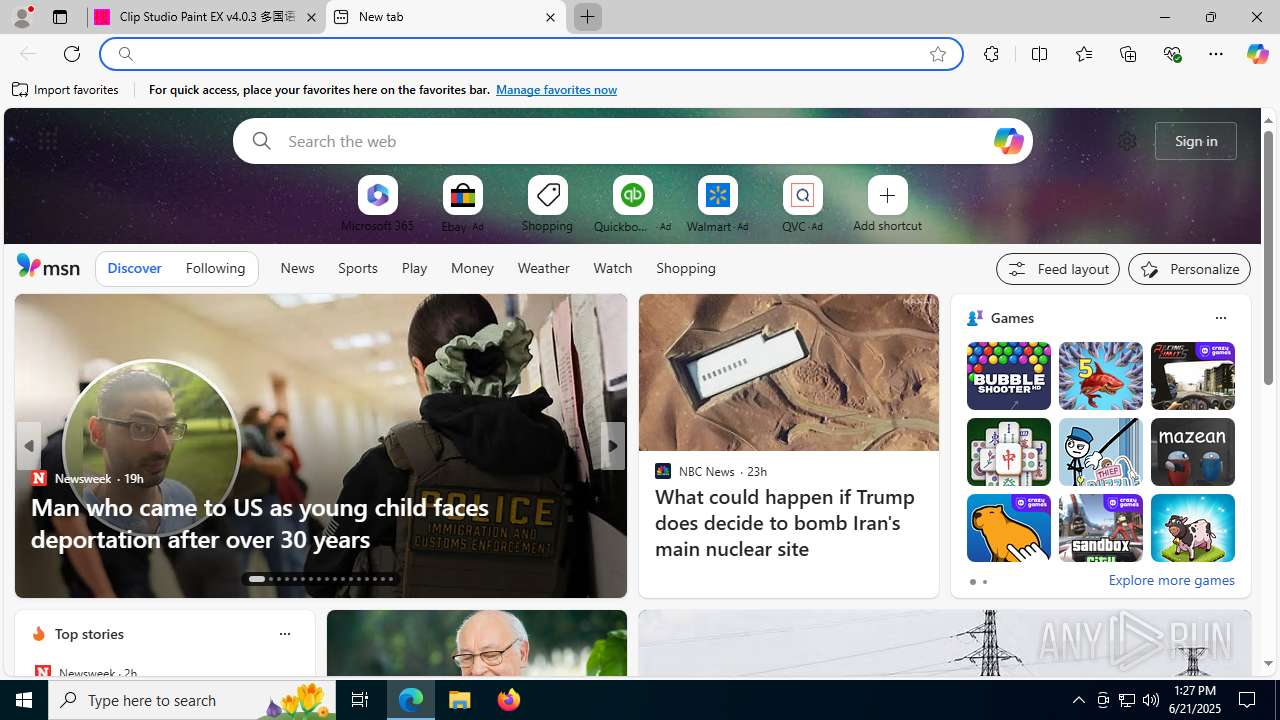This screenshot has width=1280, height=720.
Task: Click the Personalize button
Action: coord(1189,269)
